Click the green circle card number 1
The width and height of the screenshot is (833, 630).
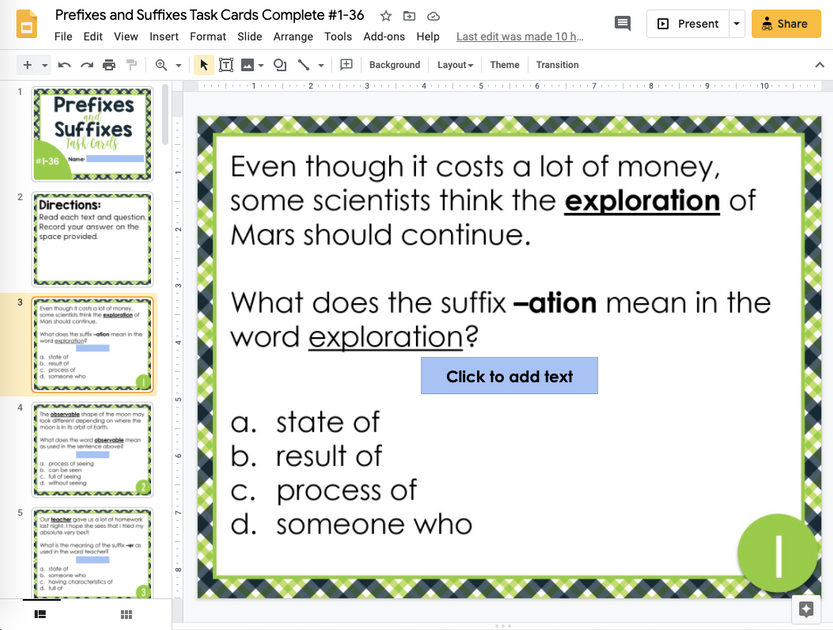(x=778, y=554)
